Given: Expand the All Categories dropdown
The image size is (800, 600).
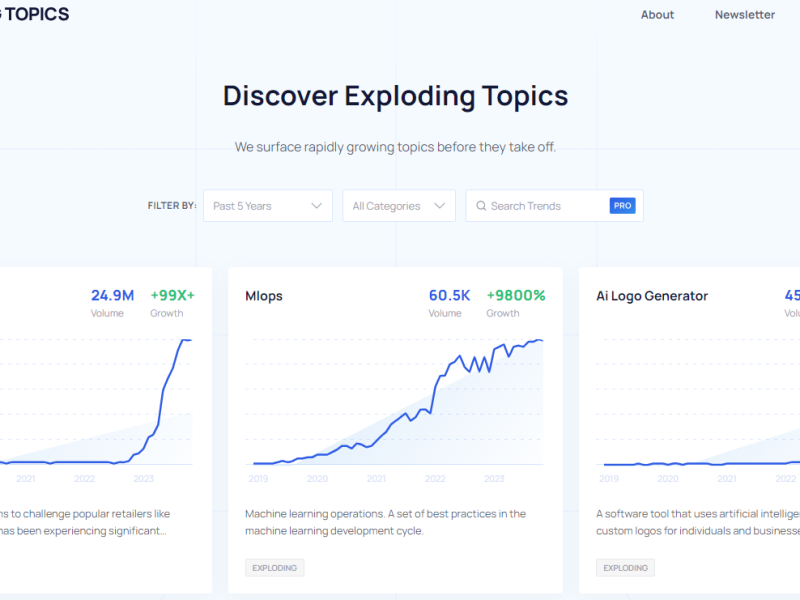Looking at the screenshot, I should 398,206.
